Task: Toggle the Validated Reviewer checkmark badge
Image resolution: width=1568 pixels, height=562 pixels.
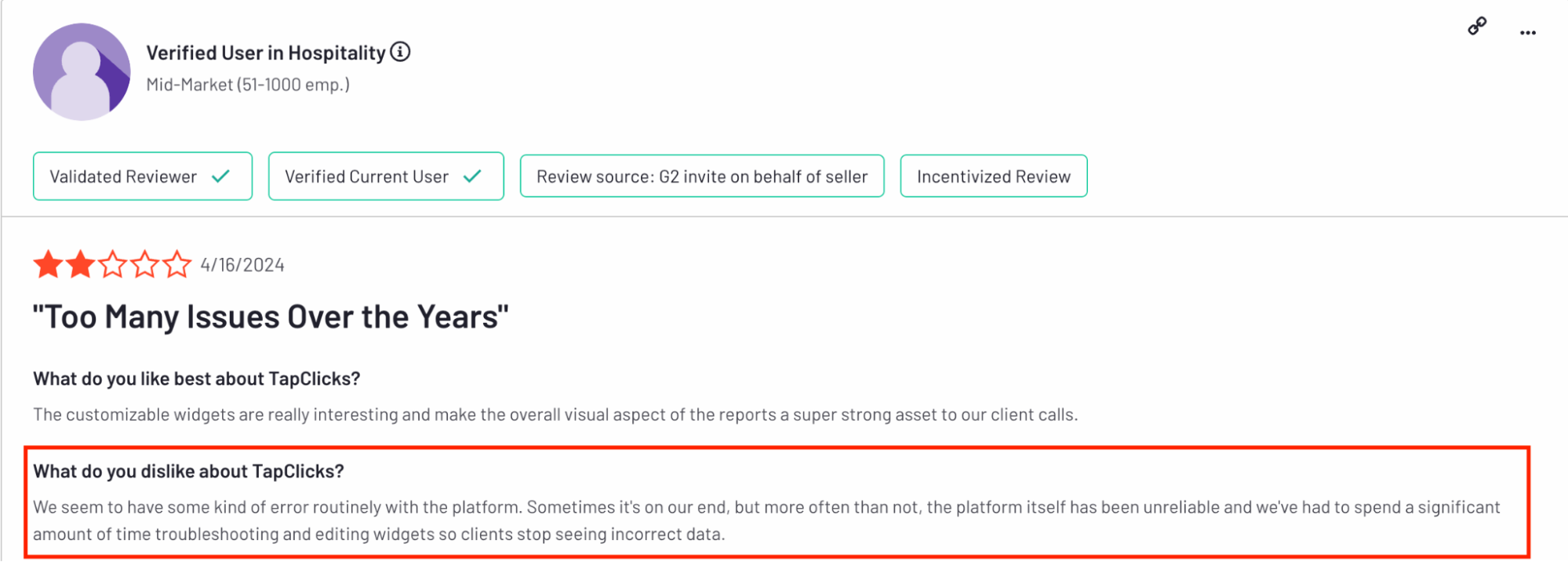Action: coord(142,176)
